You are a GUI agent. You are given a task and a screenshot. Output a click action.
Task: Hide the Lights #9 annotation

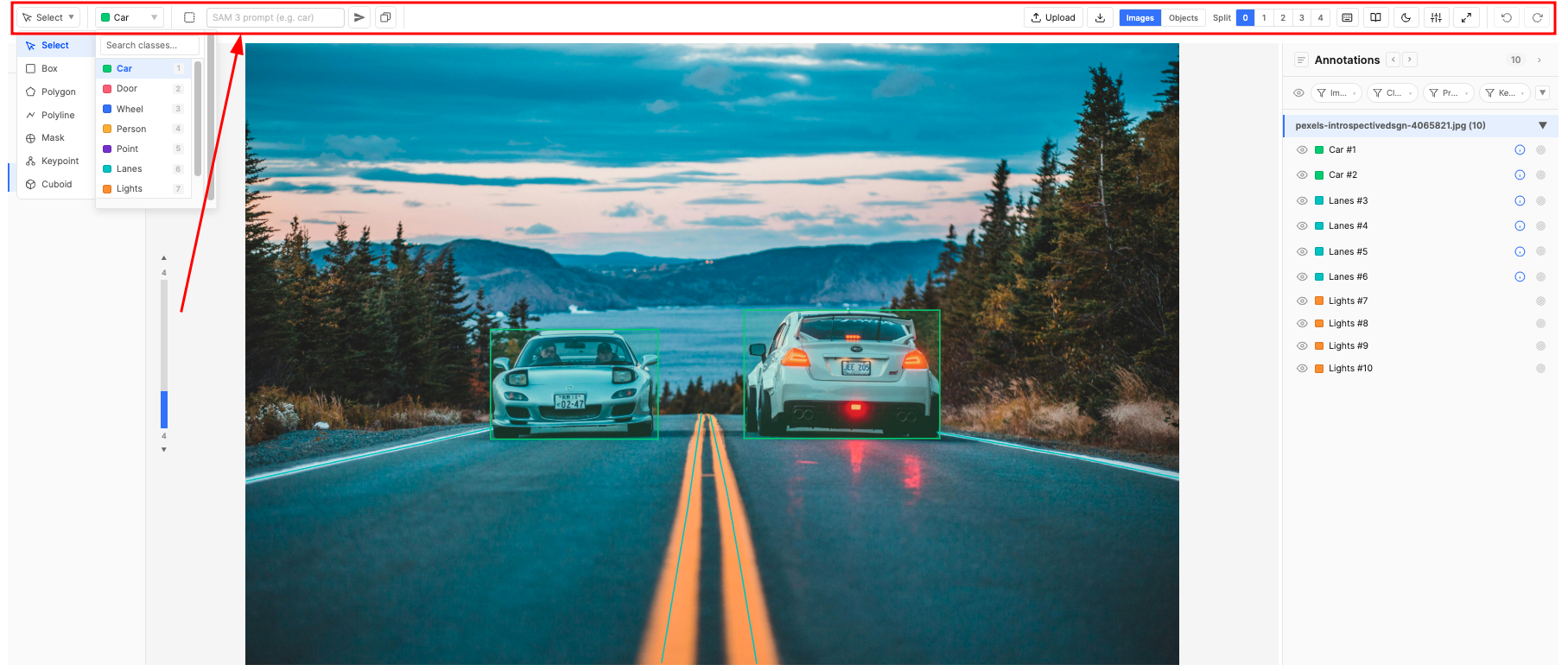[1302, 346]
